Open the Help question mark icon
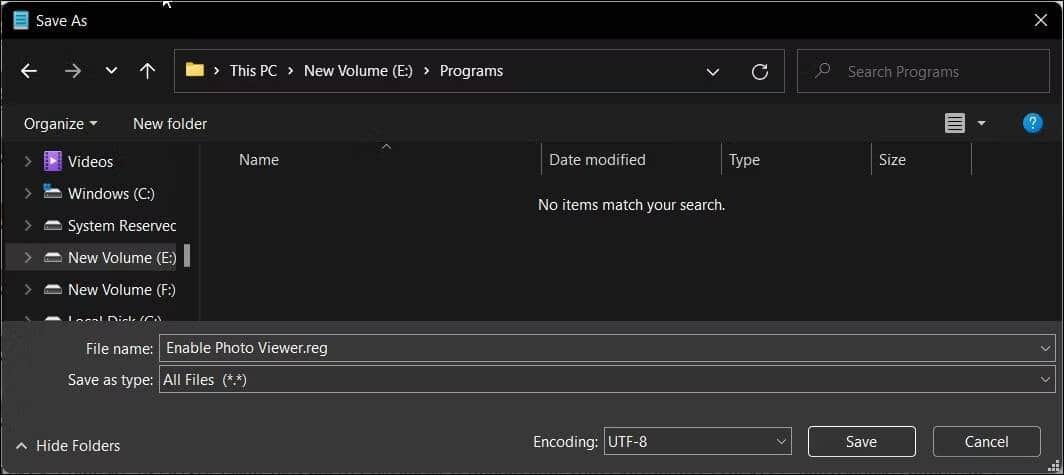Viewport: 1064px width, 475px height. pos(1033,123)
